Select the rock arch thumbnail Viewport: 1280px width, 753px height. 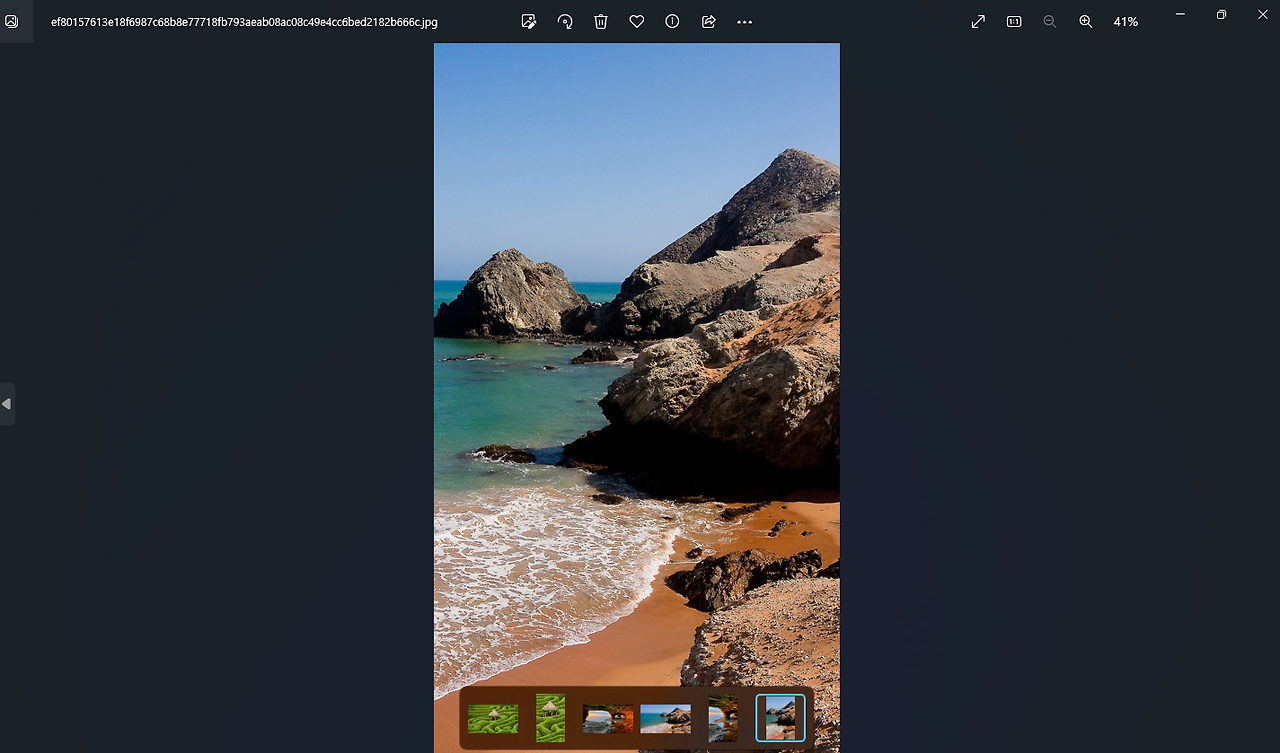pyautogui.click(x=608, y=718)
